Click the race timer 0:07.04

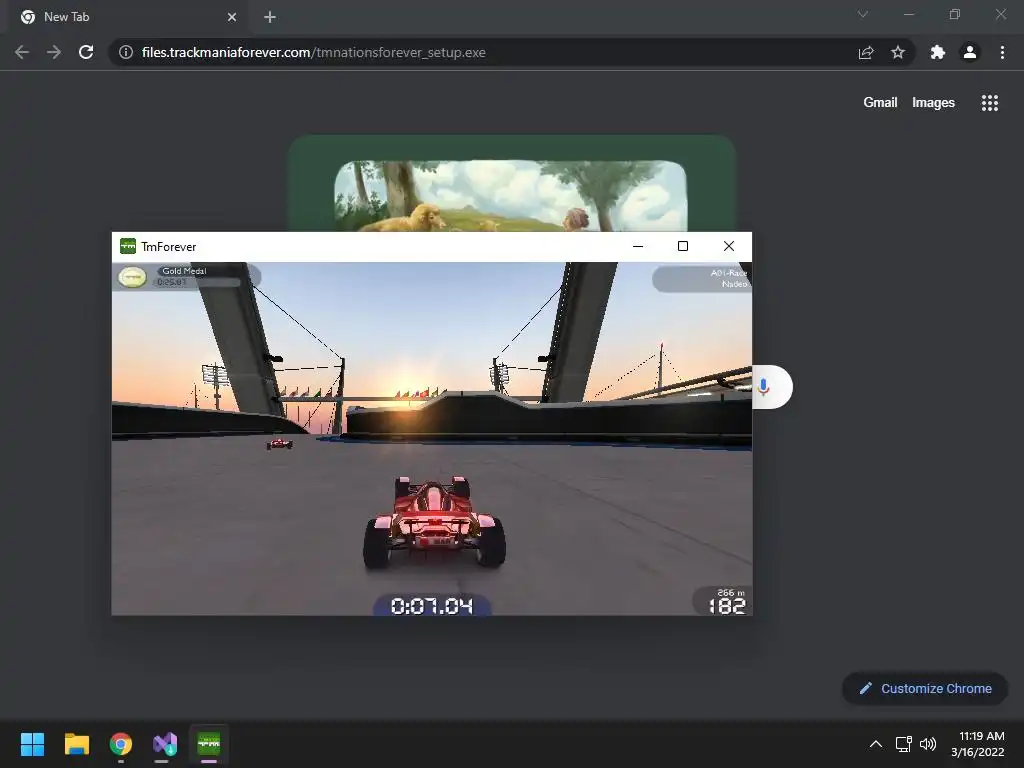coord(432,606)
